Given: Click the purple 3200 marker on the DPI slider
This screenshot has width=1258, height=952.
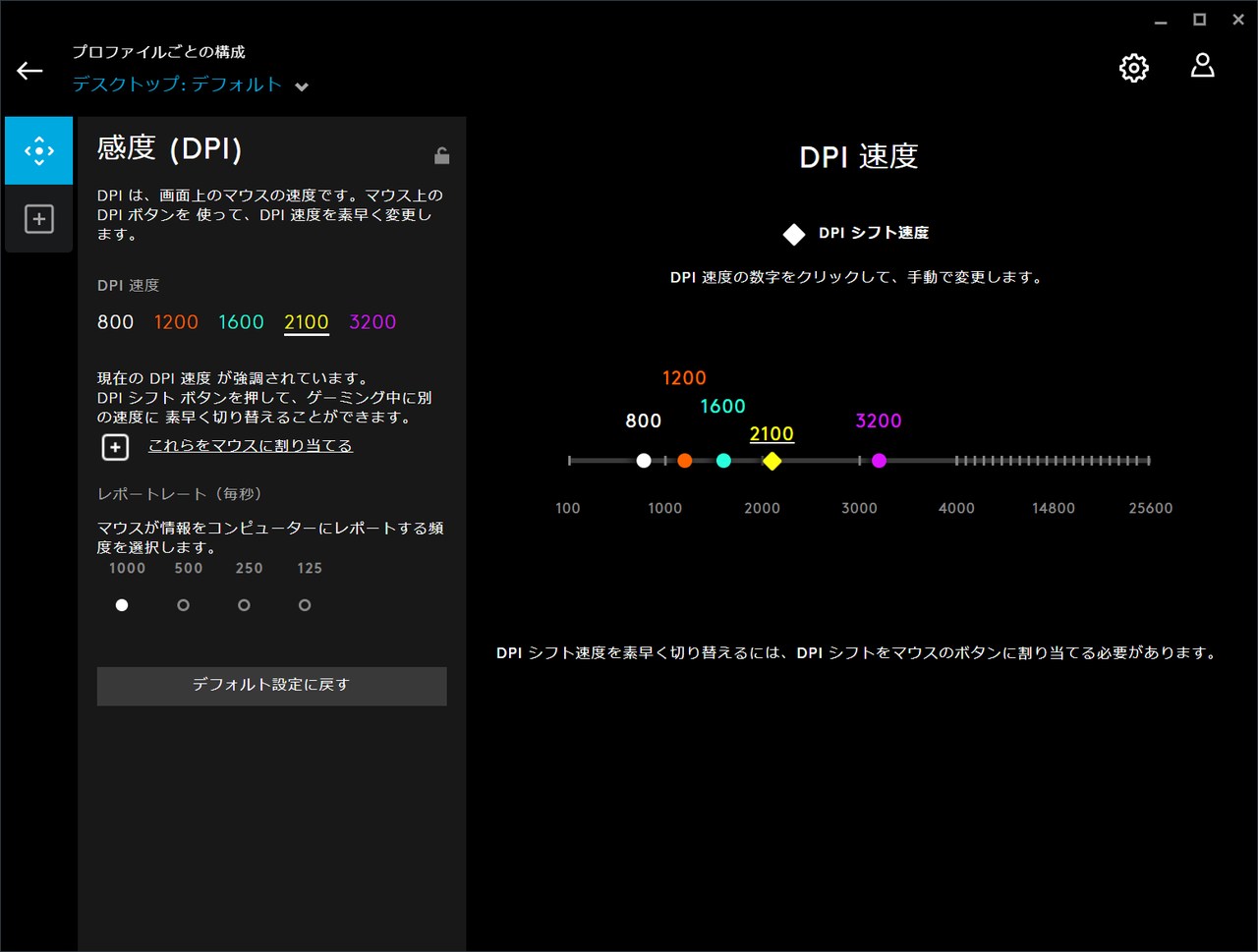Looking at the screenshot, I should click(x=879, y=460).
